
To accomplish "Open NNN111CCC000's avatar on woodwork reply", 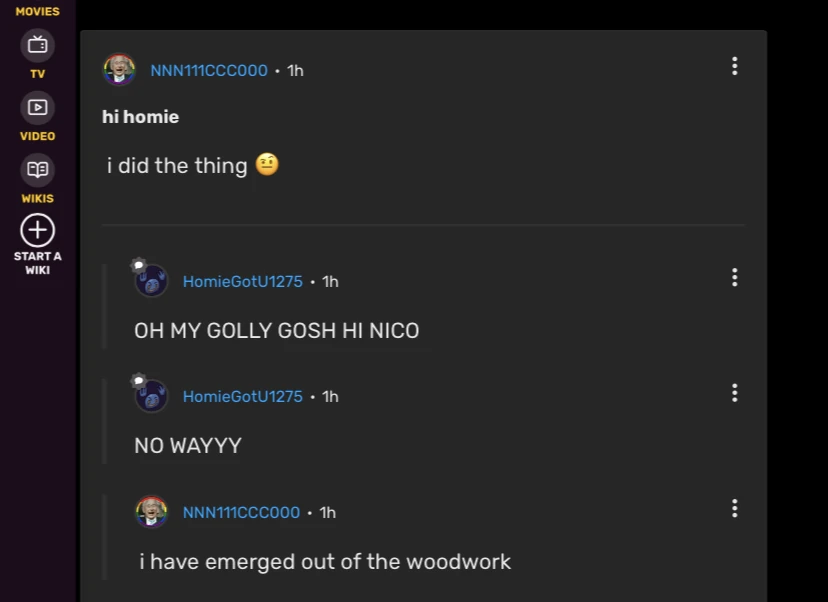I will pos(152,511).
